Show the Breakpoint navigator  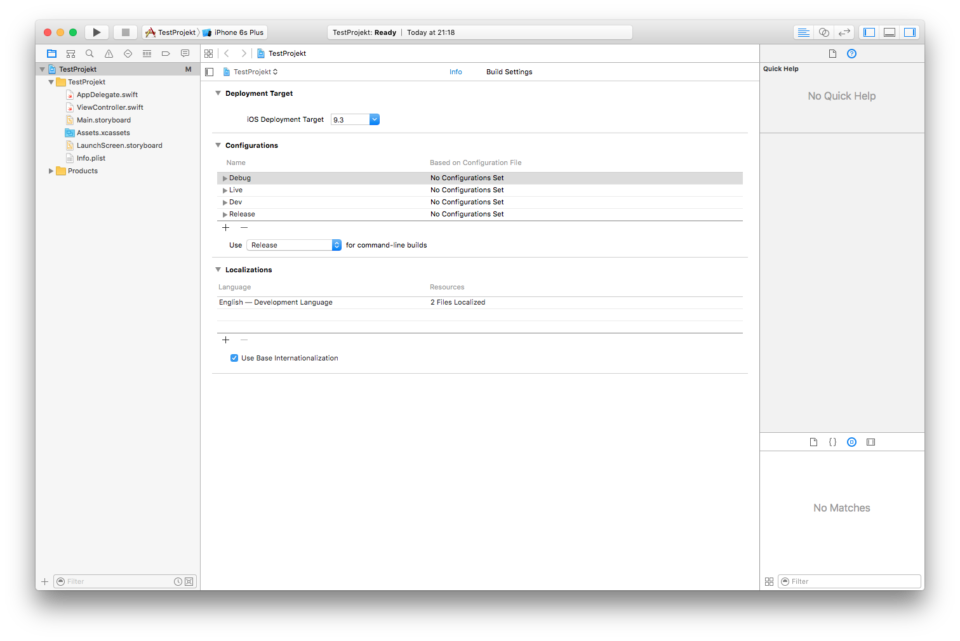[166, 54]
